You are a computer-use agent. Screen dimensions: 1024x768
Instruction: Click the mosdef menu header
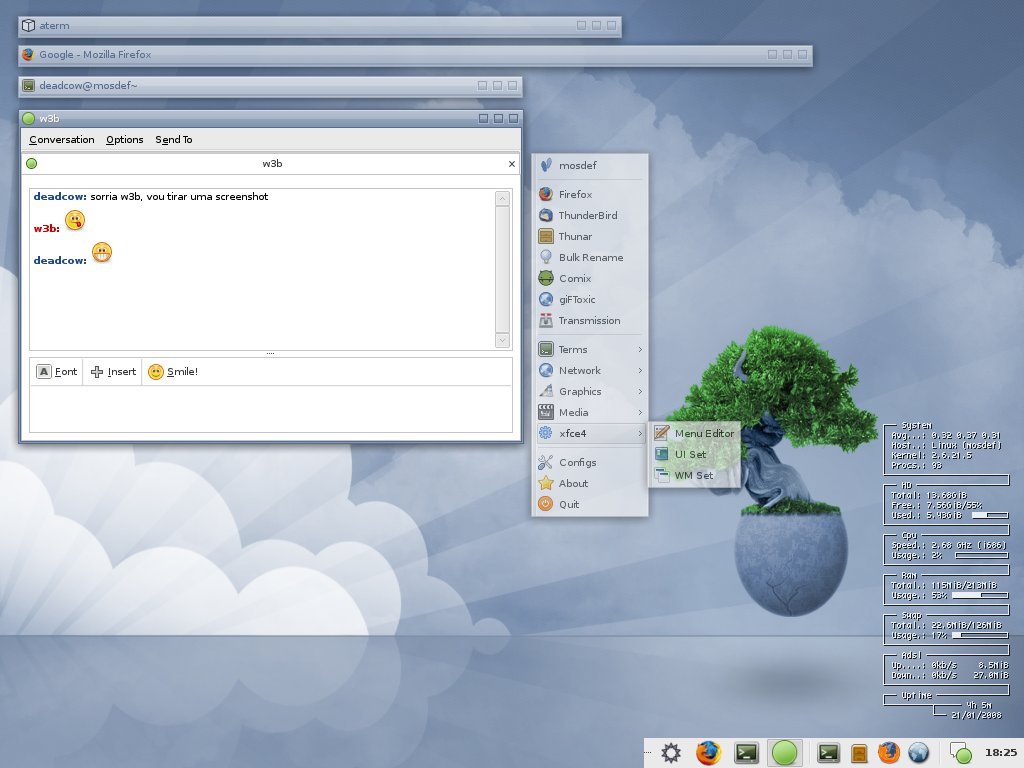[590, 165]
